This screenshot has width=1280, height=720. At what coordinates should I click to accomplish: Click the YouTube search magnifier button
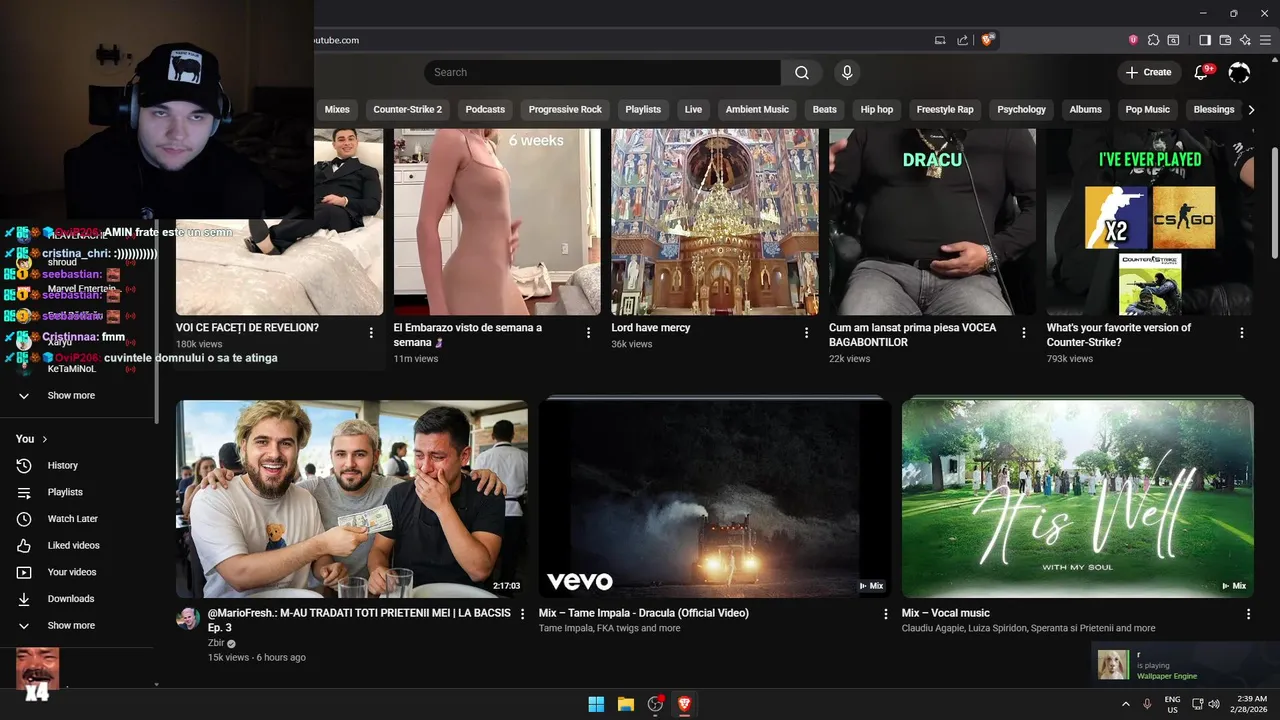[802, 72]
